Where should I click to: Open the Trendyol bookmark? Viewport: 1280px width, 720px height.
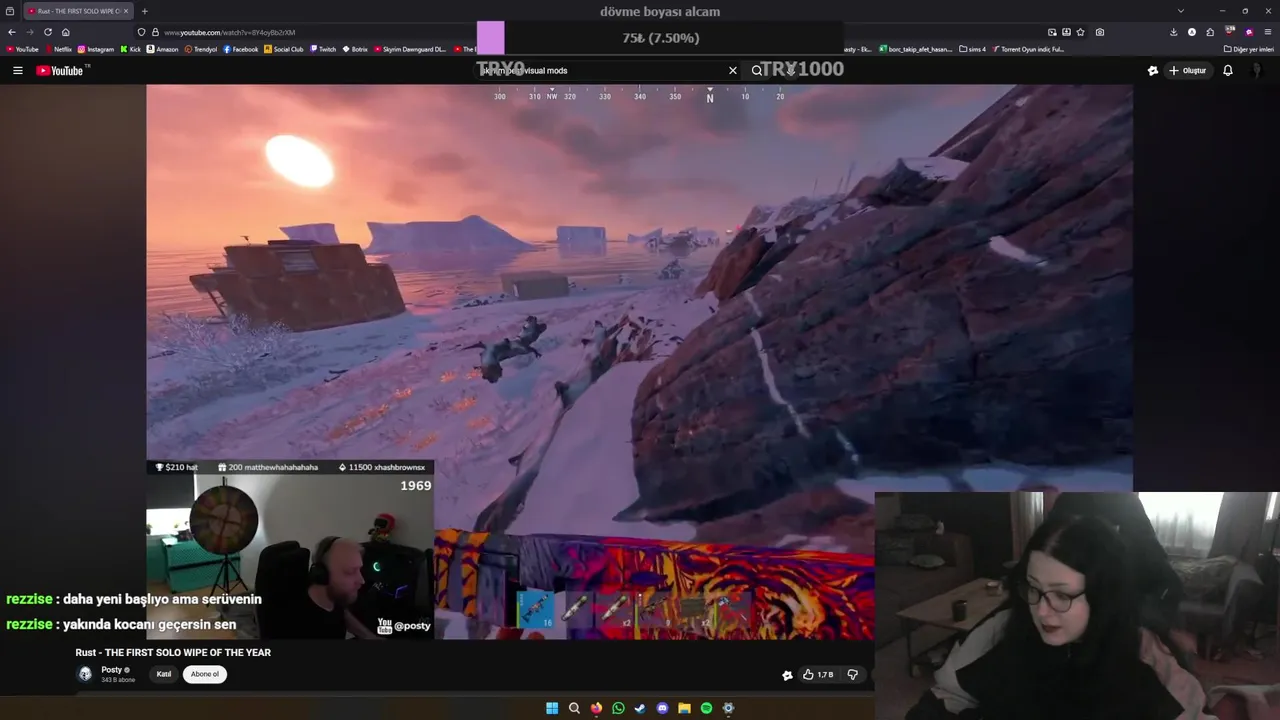[201, 49]
